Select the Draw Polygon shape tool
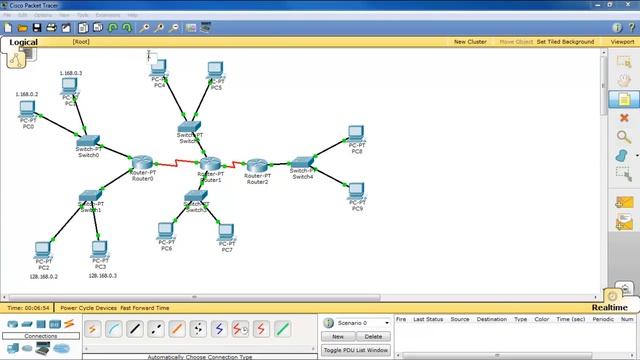The image size is (640, 360). pyautogui.click(x=622, y=156)
